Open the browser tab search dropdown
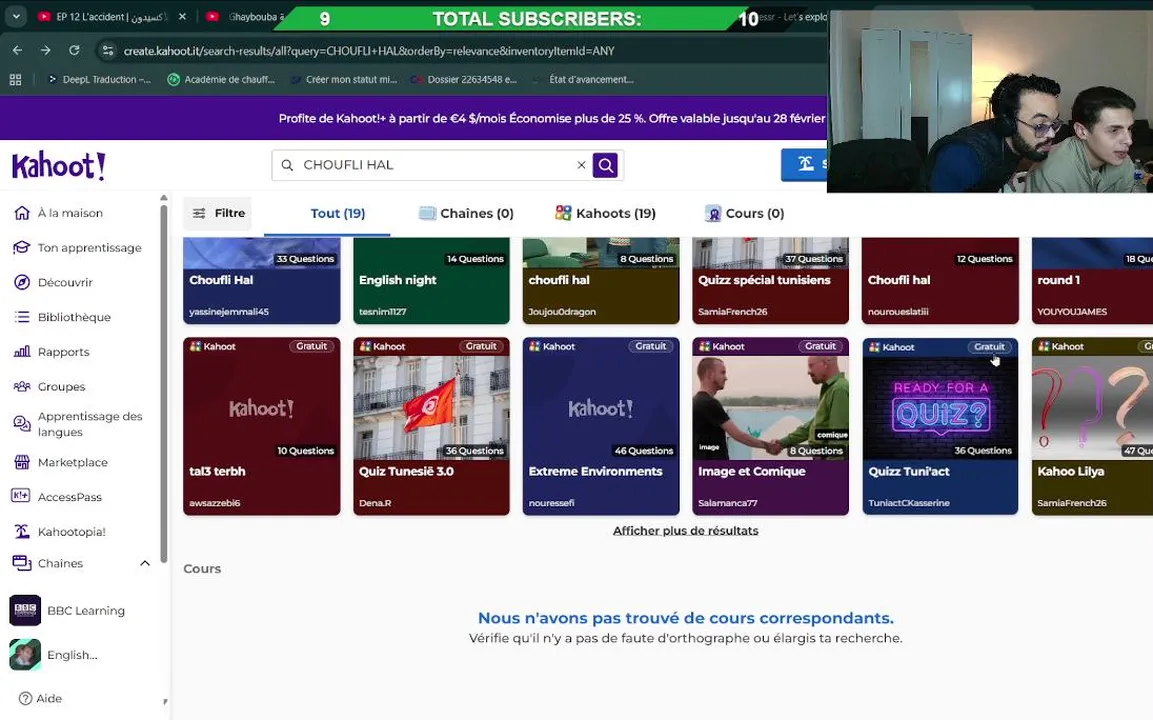Viewport: 1153px width, 720px height. [15, 16]
